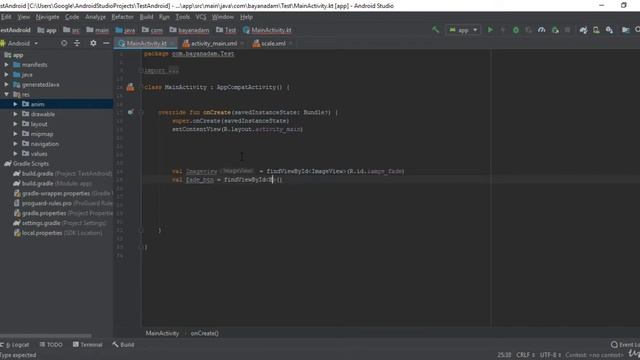This screenshot has width=640, height=360.
Task: Open the Window menu
Action: (222, 17)
